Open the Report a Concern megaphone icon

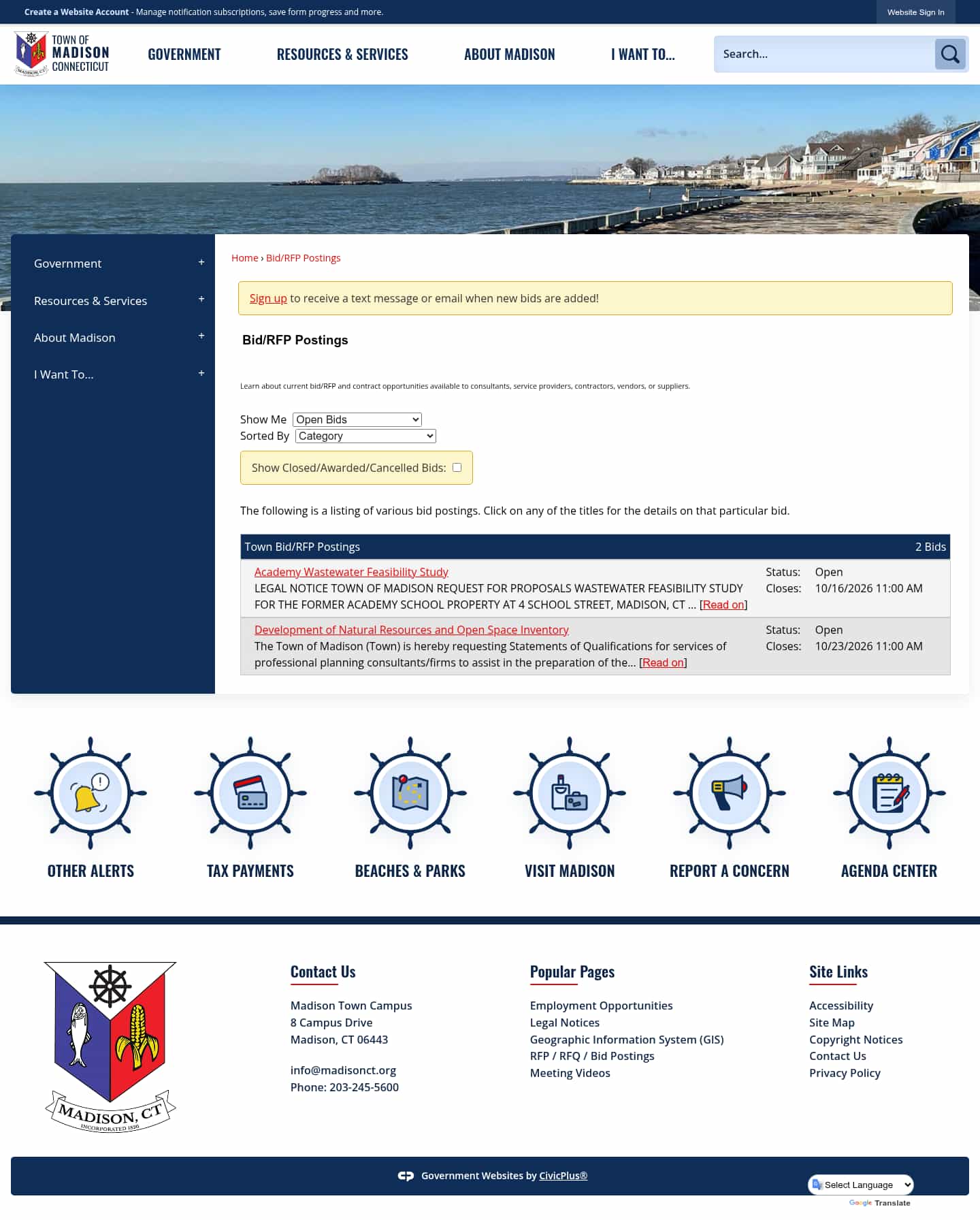pyautogui.click(x=730, y=793)
